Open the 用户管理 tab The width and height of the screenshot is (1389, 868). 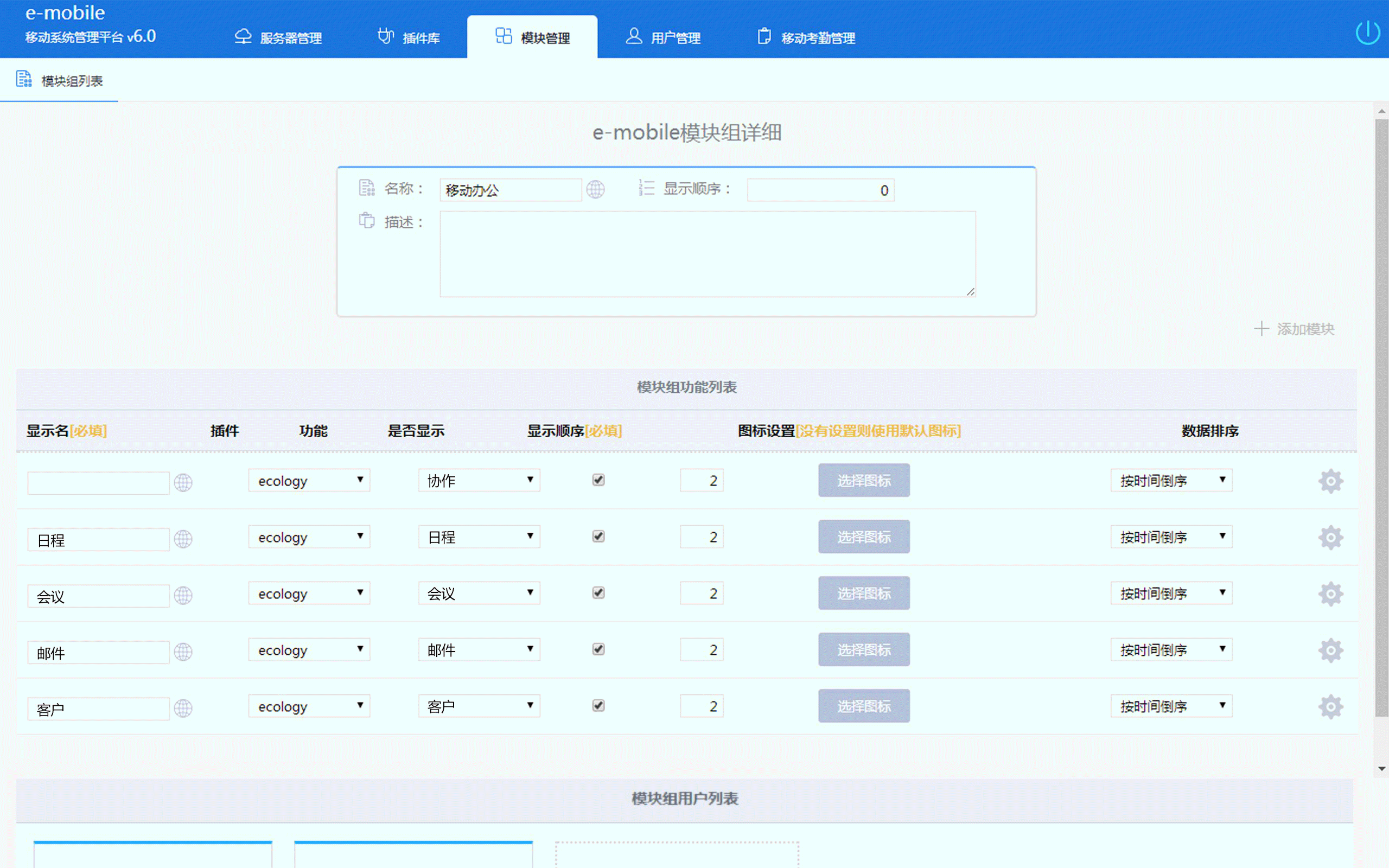tap(663, 37)
